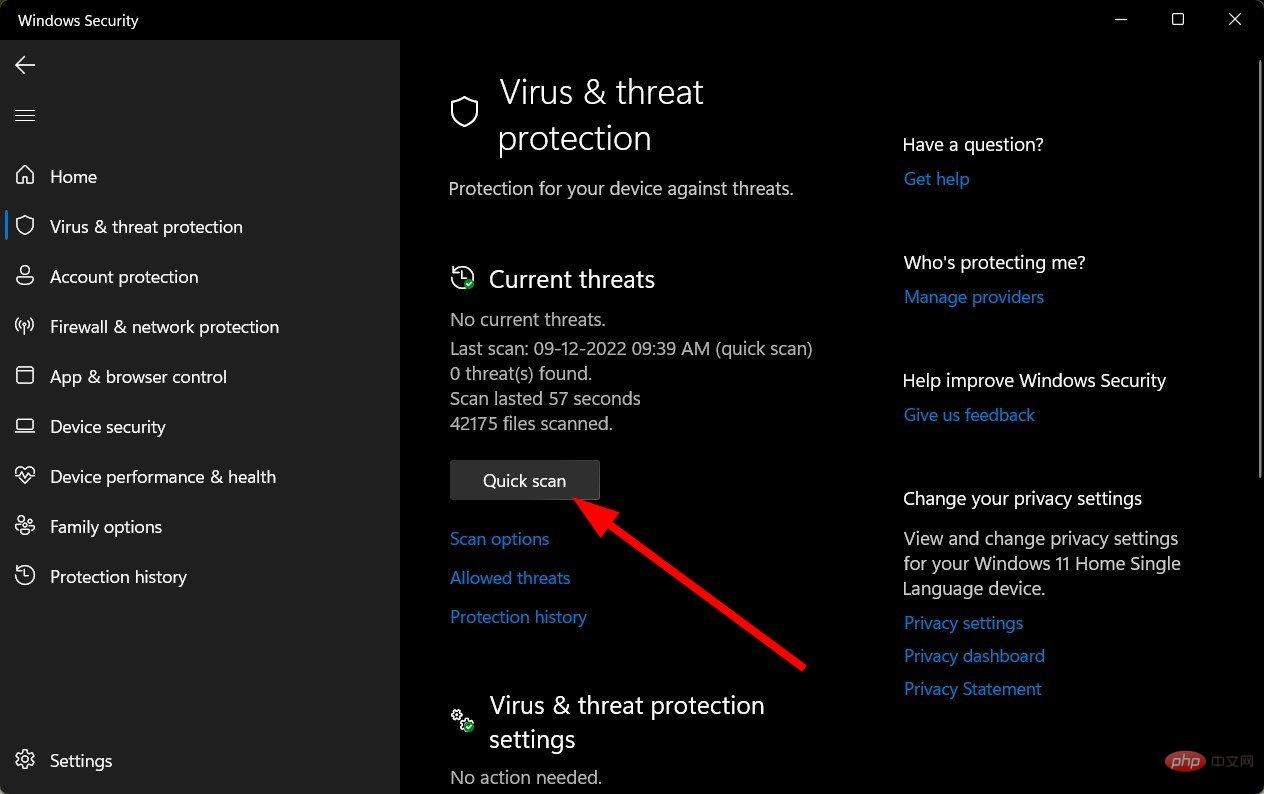Select Virus & threat protection sidebar item
This screenshot has width=1264, height=794.
(x=146, y=227)
